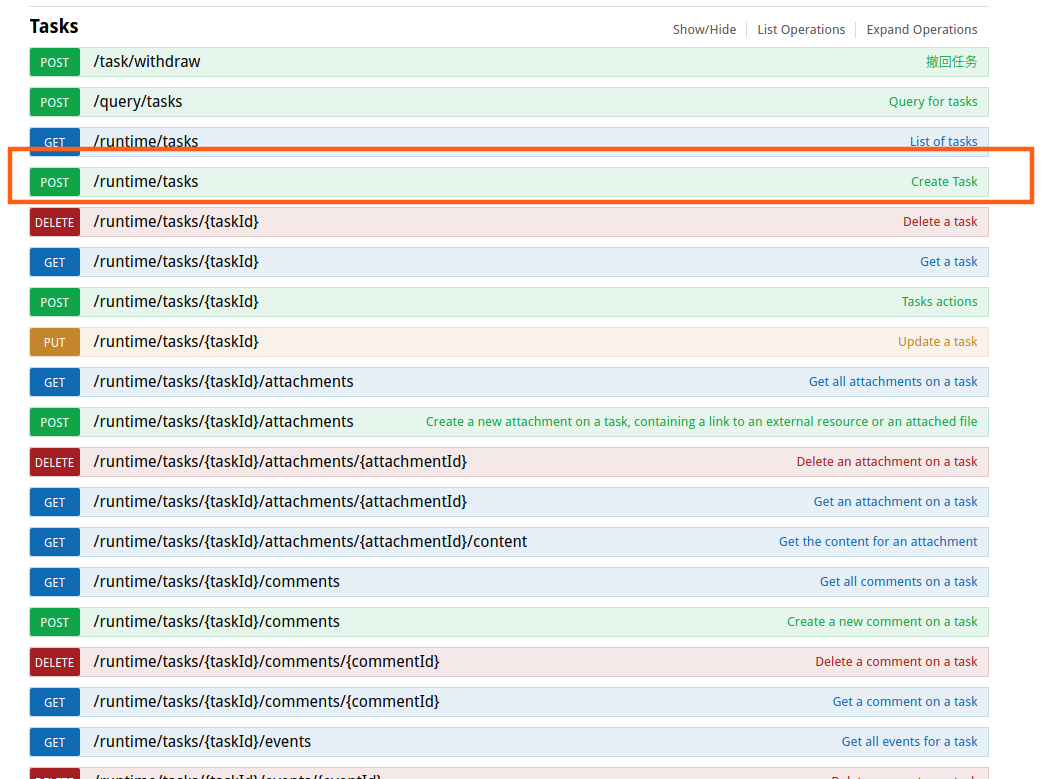This screenshot has width=1042, height=779.
Task: Open the attachments/{attachmentId}/content endpoint path
Action: [310, 542]
